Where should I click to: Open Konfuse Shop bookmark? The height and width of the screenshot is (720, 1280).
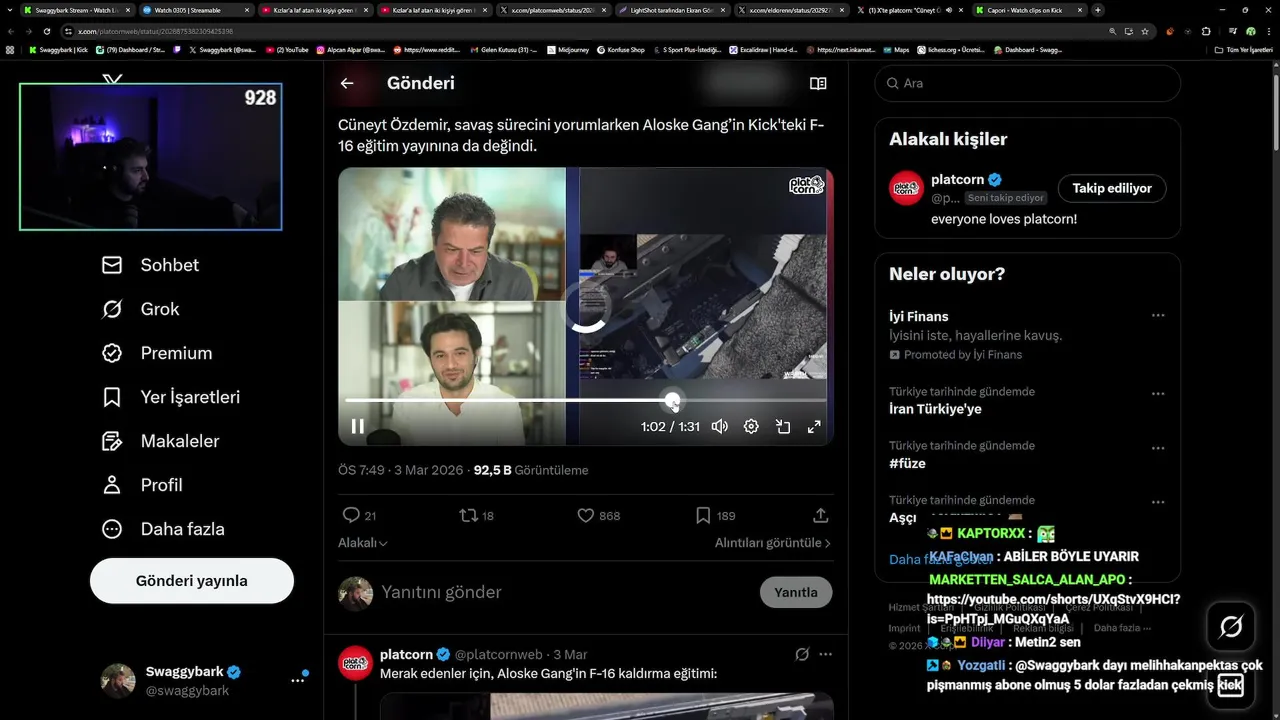621,49
